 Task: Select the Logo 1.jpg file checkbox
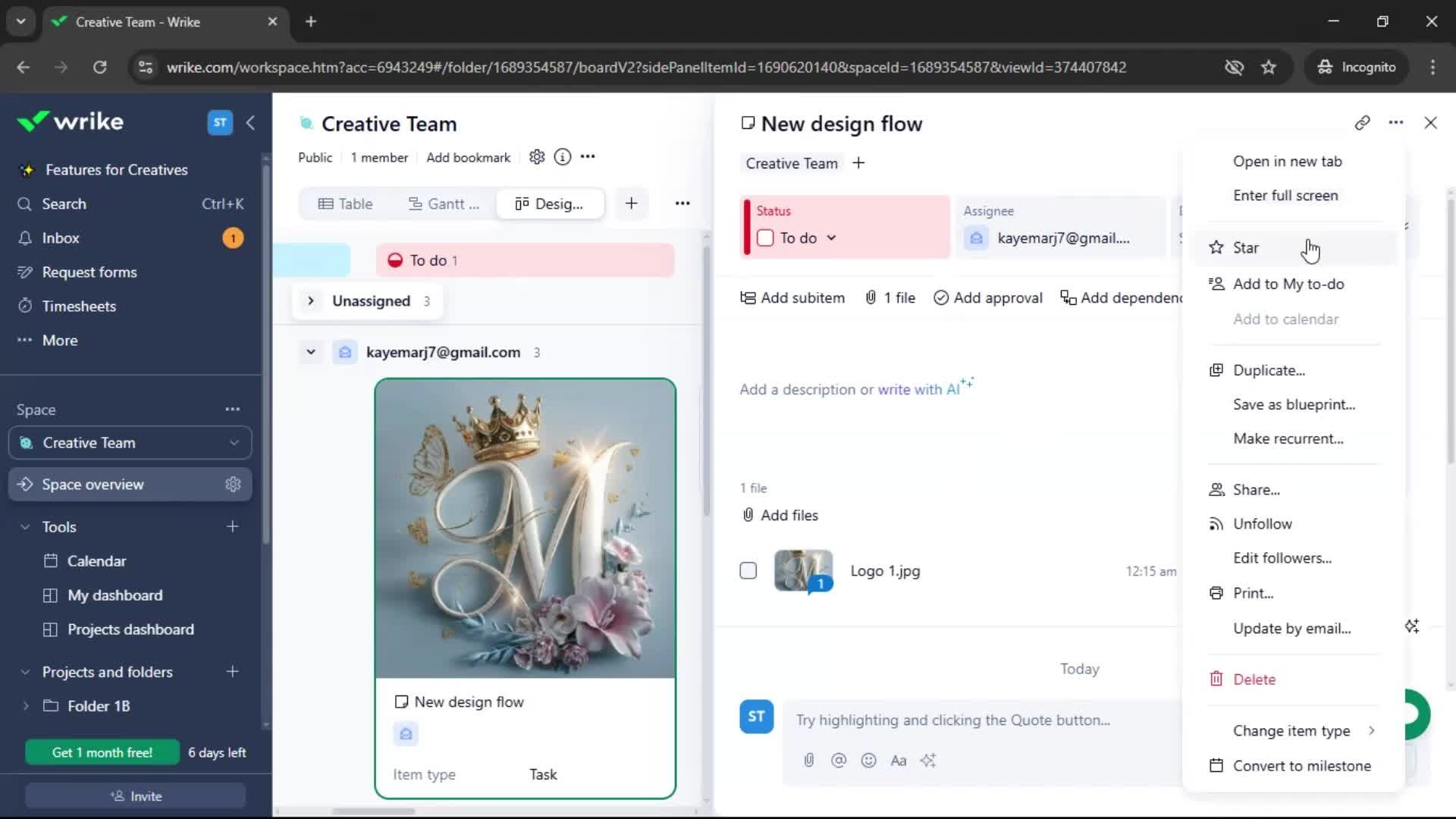pyautogui.click(x=748, y=571)
